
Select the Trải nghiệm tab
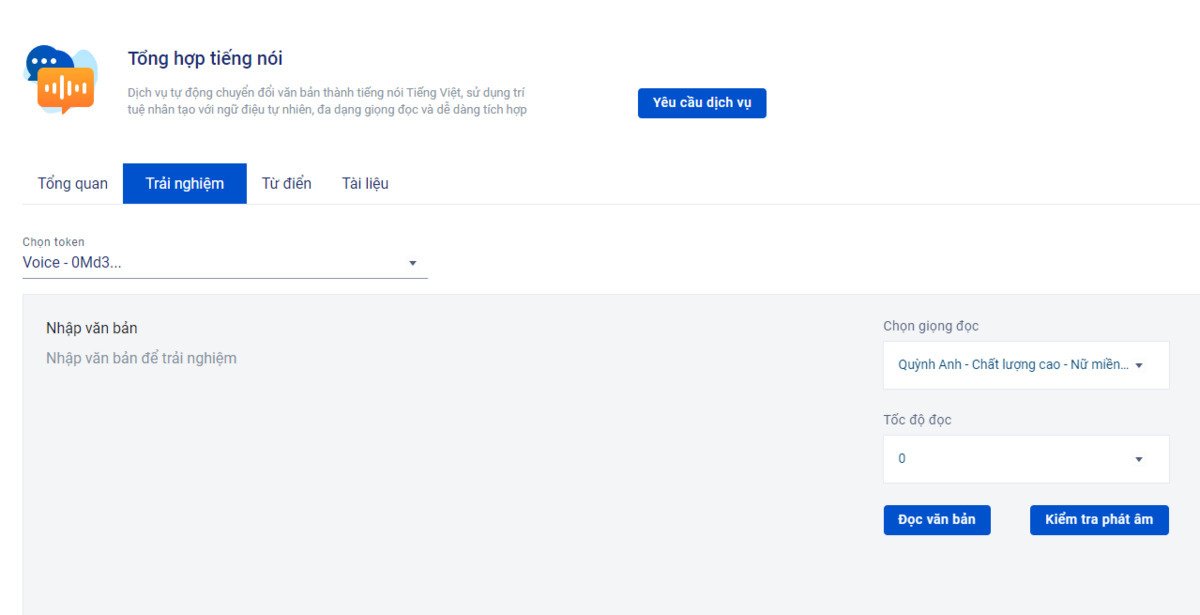pos(184,184)
